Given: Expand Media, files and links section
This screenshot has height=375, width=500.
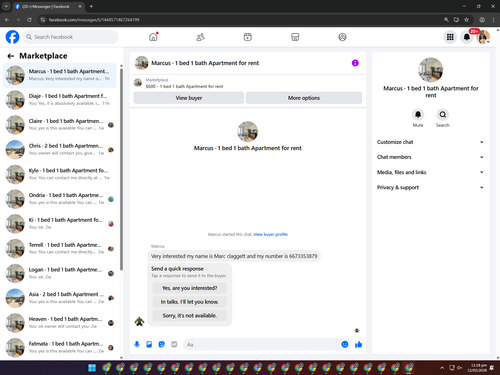Looking at the screenshot, I should click(430, 172).
